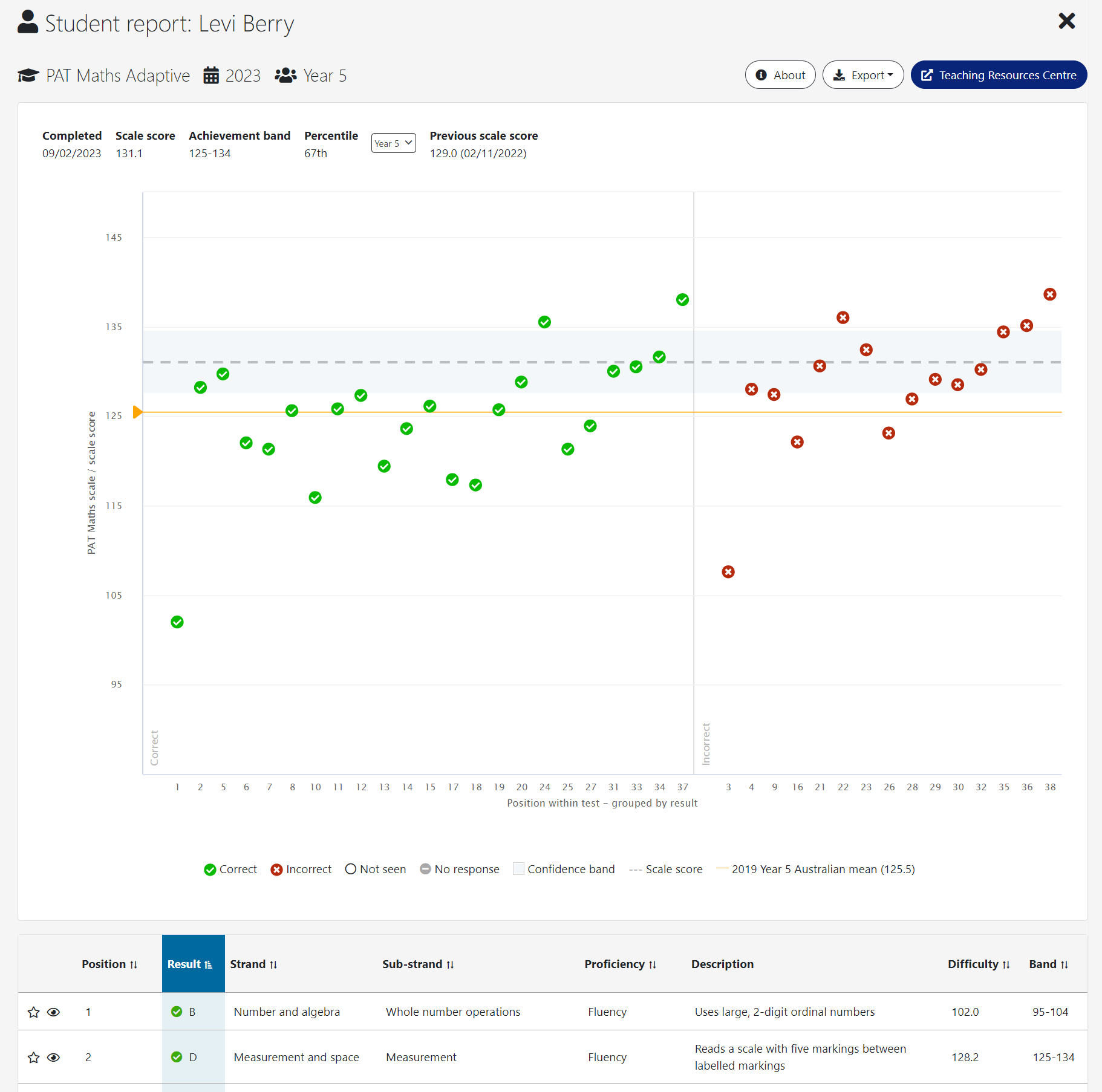1102x1092 pixels.
Task: Click the incorrect marker for question 3
Action: pos(728,572)
